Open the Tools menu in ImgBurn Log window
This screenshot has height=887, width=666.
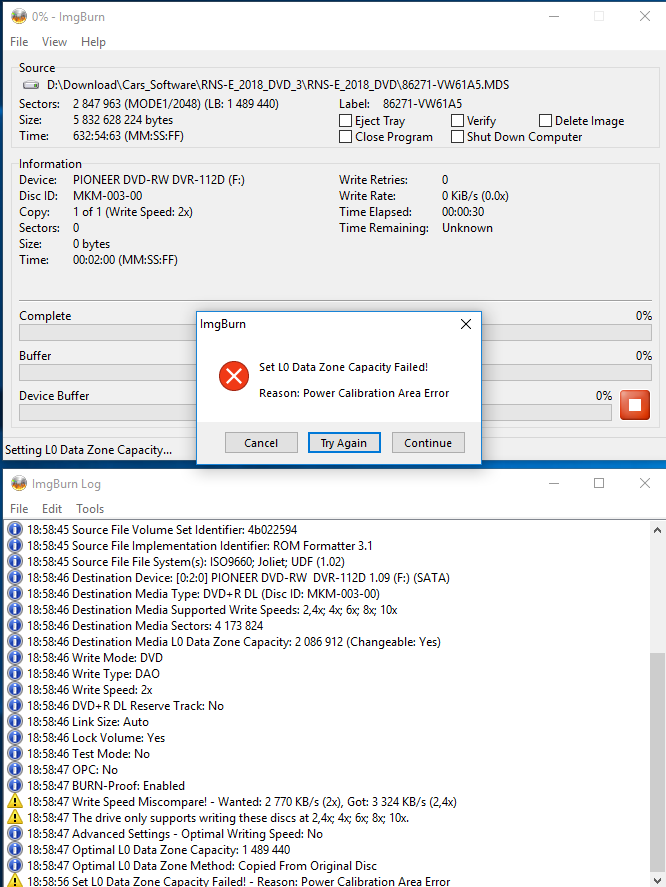point(90,509)
